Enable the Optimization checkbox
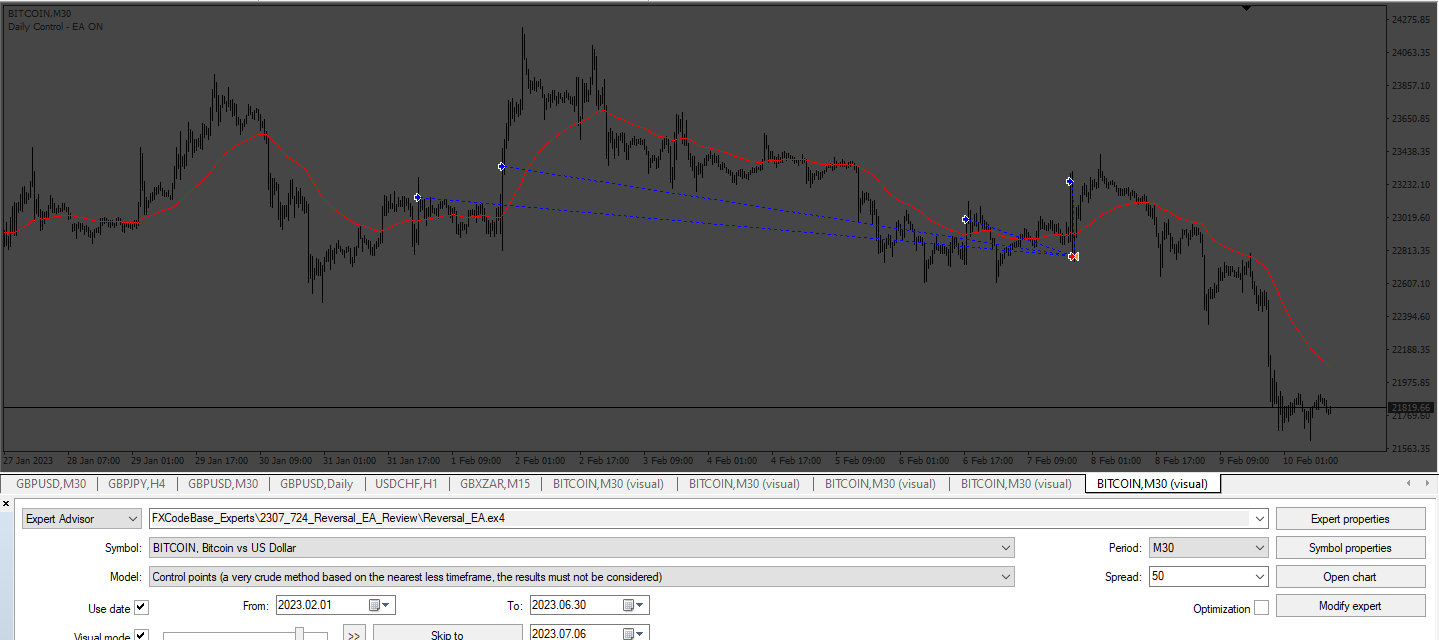 point(1261,608)
